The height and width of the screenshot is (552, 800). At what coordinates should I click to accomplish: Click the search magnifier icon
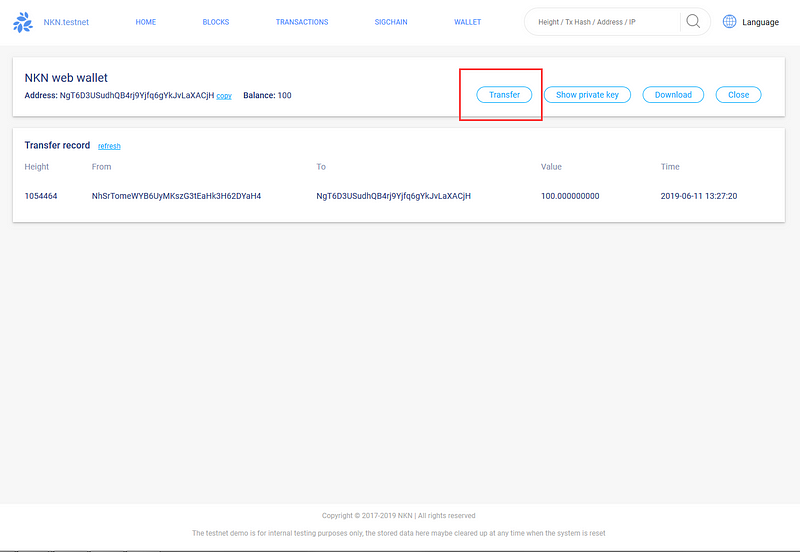coord(693,21)
